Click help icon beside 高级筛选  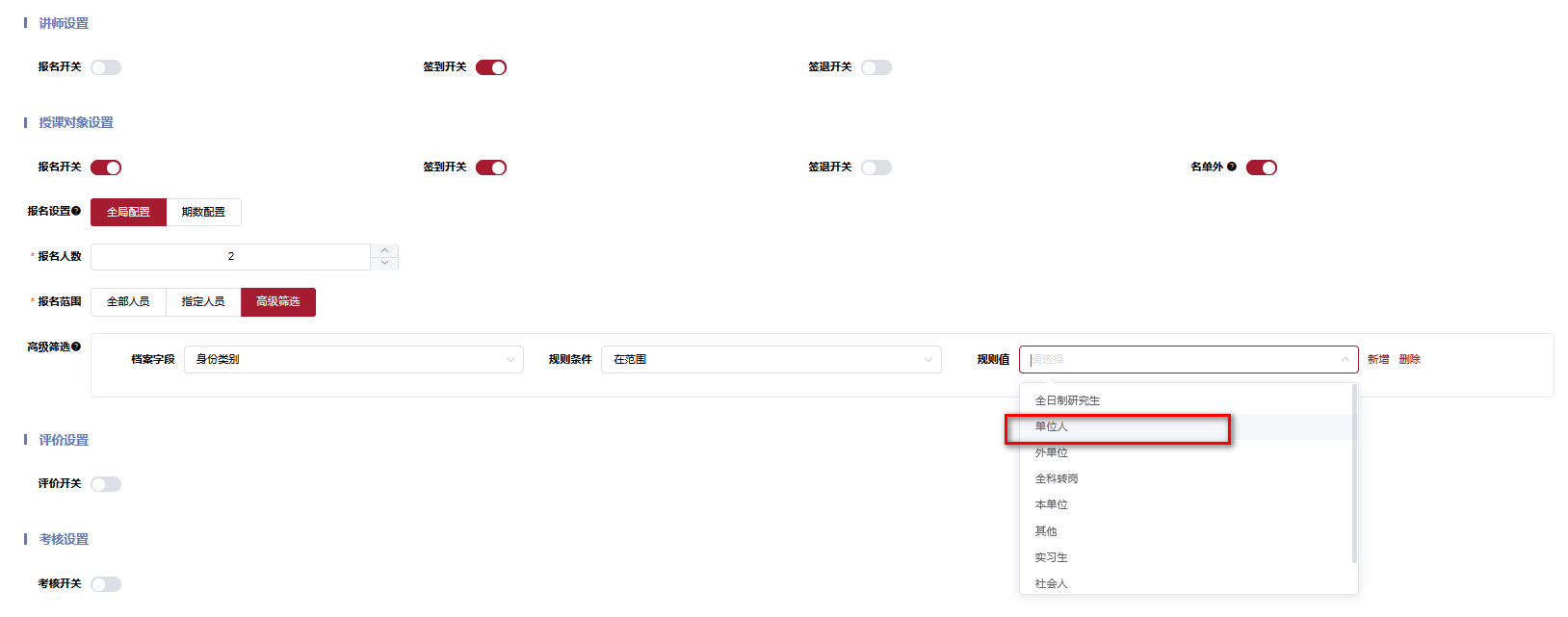[76, 347]
